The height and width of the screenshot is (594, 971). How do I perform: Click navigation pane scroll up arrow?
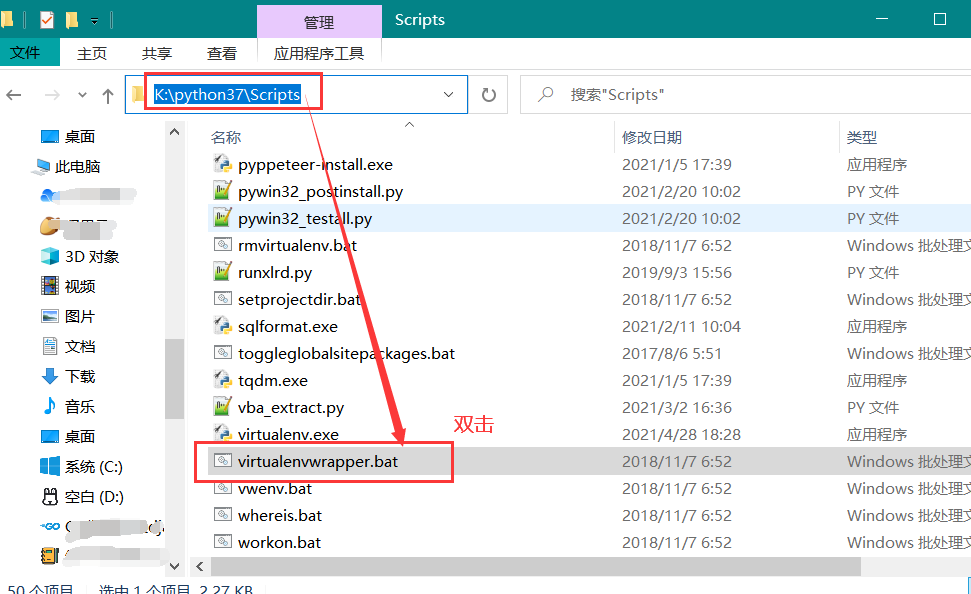click(x=175, y=132)
